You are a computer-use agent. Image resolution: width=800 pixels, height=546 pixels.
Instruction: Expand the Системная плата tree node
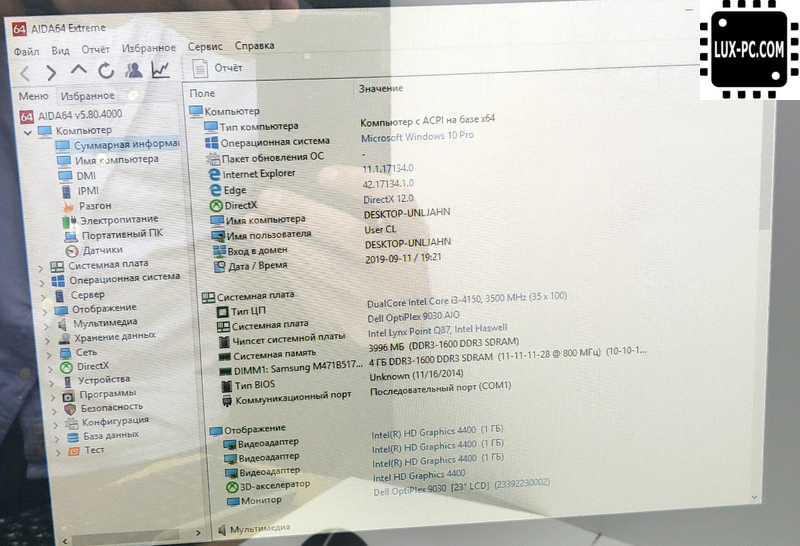[x=42, y=266]
